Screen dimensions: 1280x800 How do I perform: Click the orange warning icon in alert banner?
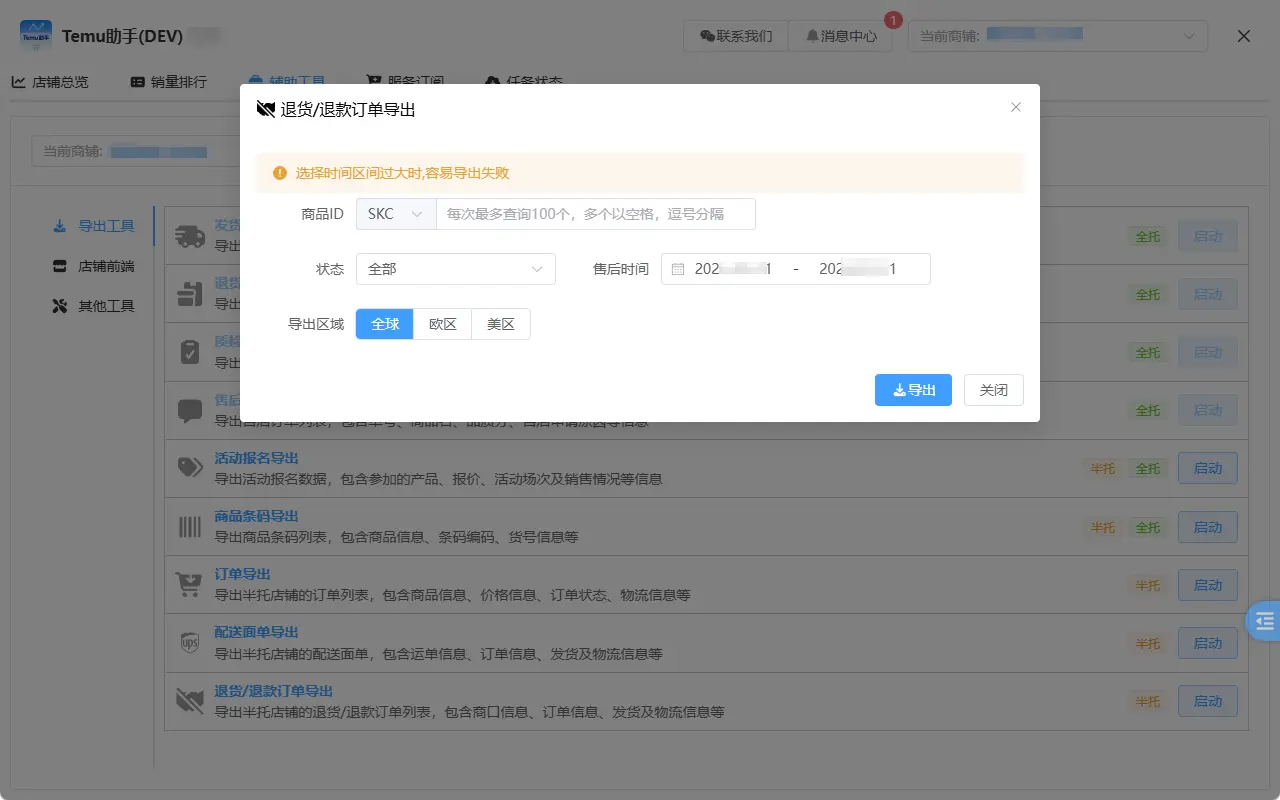pyautogui.click(x=279, y=173)
